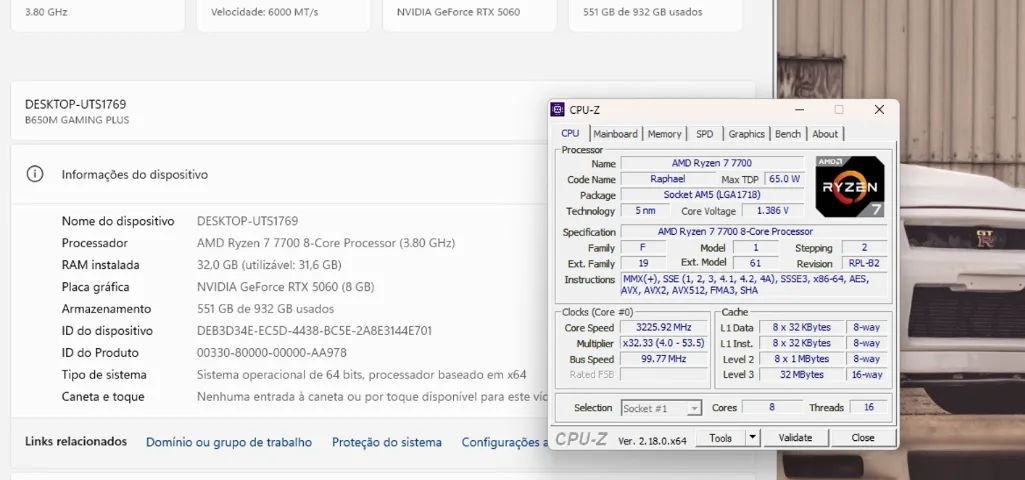Click the Tools button
1025x480 pixels.
pos(720,437)
